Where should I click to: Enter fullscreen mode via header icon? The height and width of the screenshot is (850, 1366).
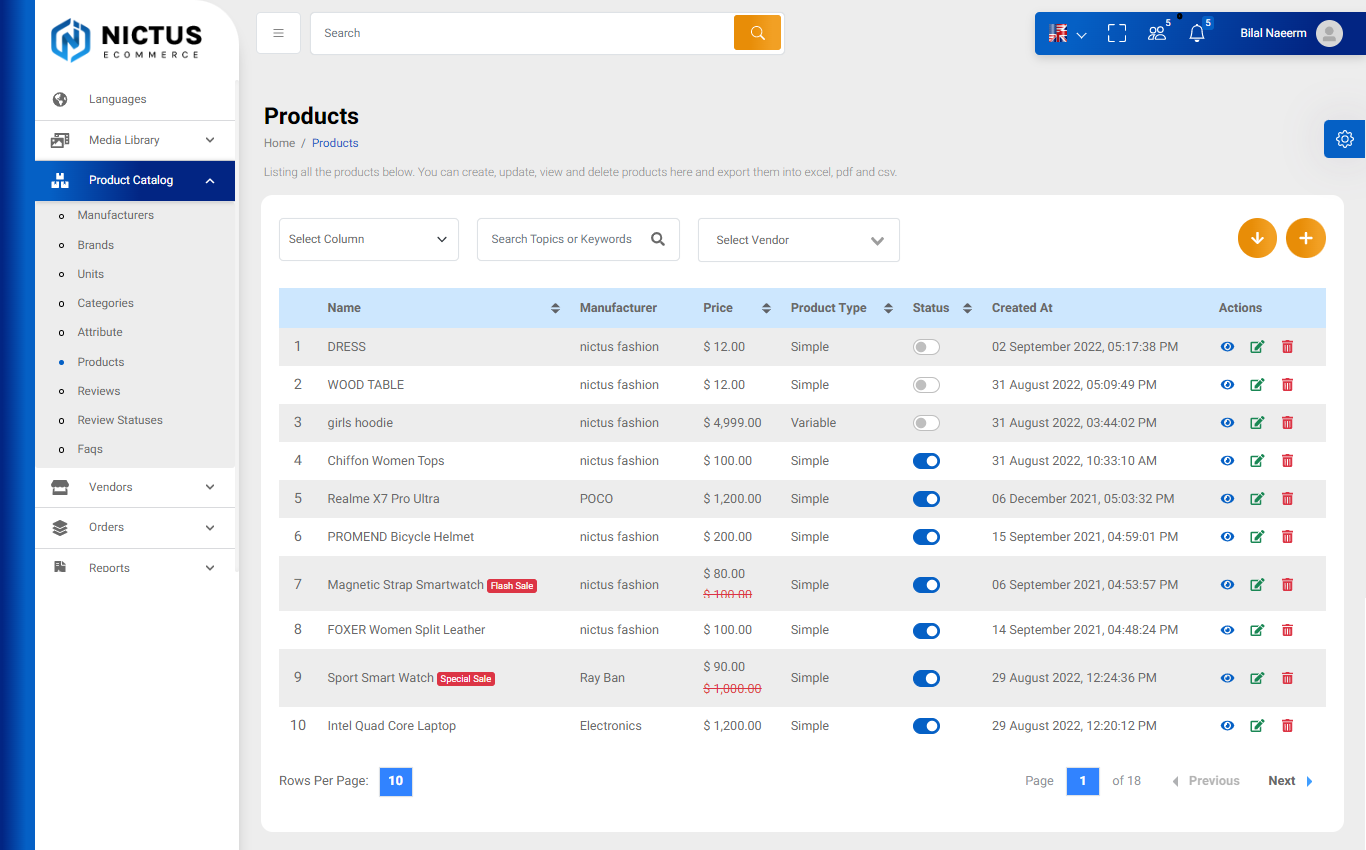[1117, 33]
